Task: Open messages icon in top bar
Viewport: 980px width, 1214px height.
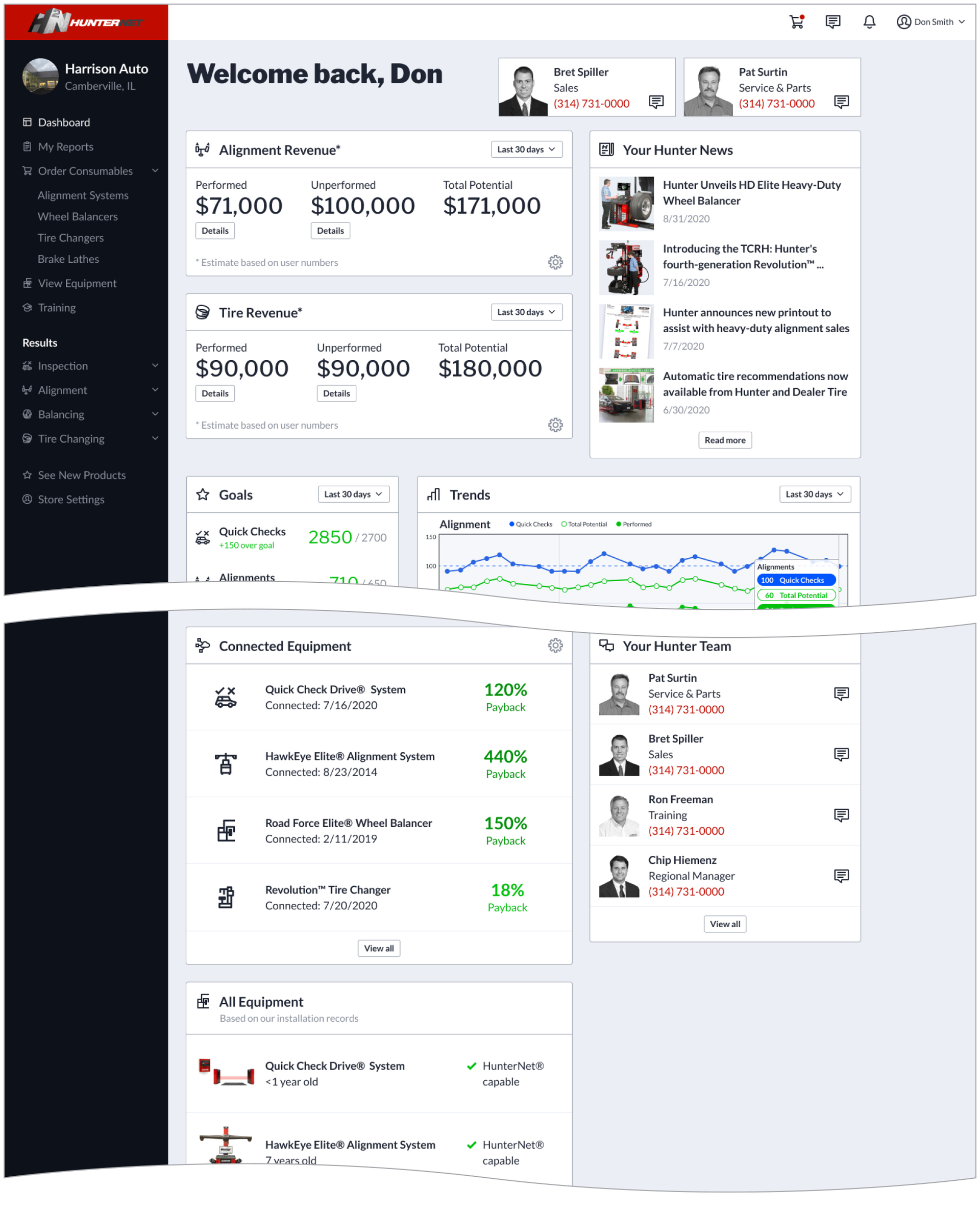Action: pos(832,22)
